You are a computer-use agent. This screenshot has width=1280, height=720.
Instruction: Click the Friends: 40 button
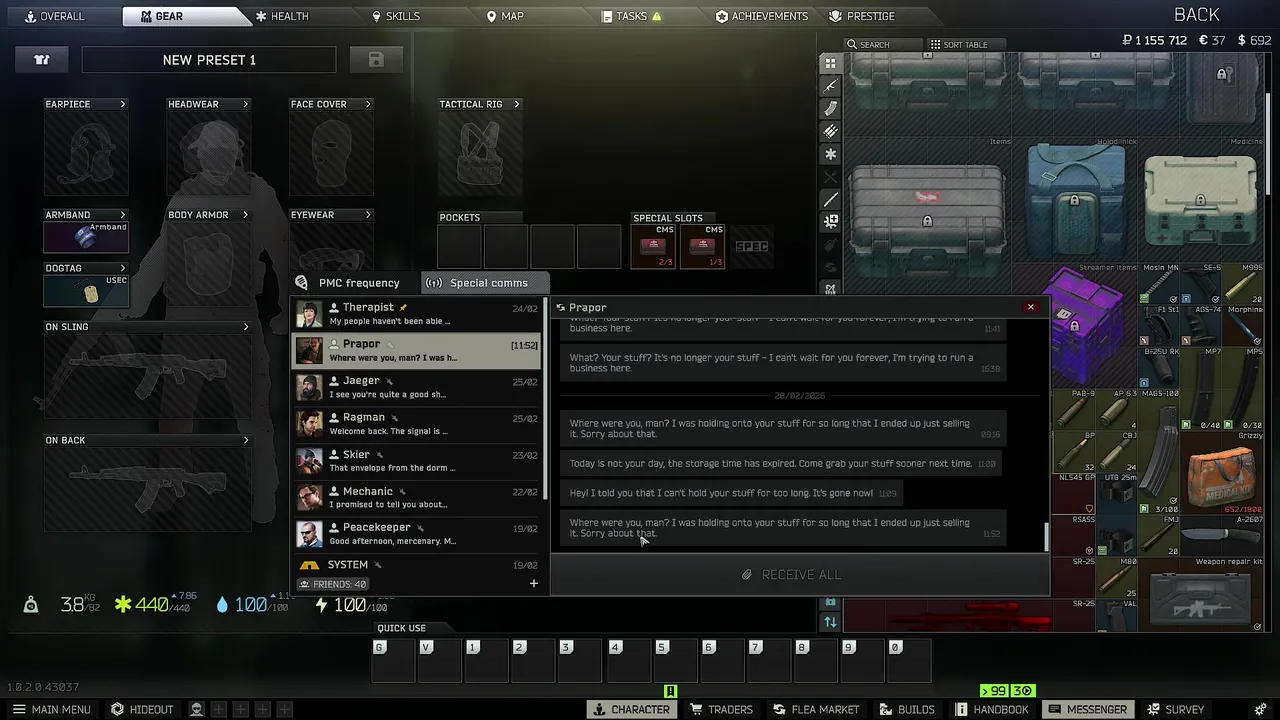[x=334, y=584]
